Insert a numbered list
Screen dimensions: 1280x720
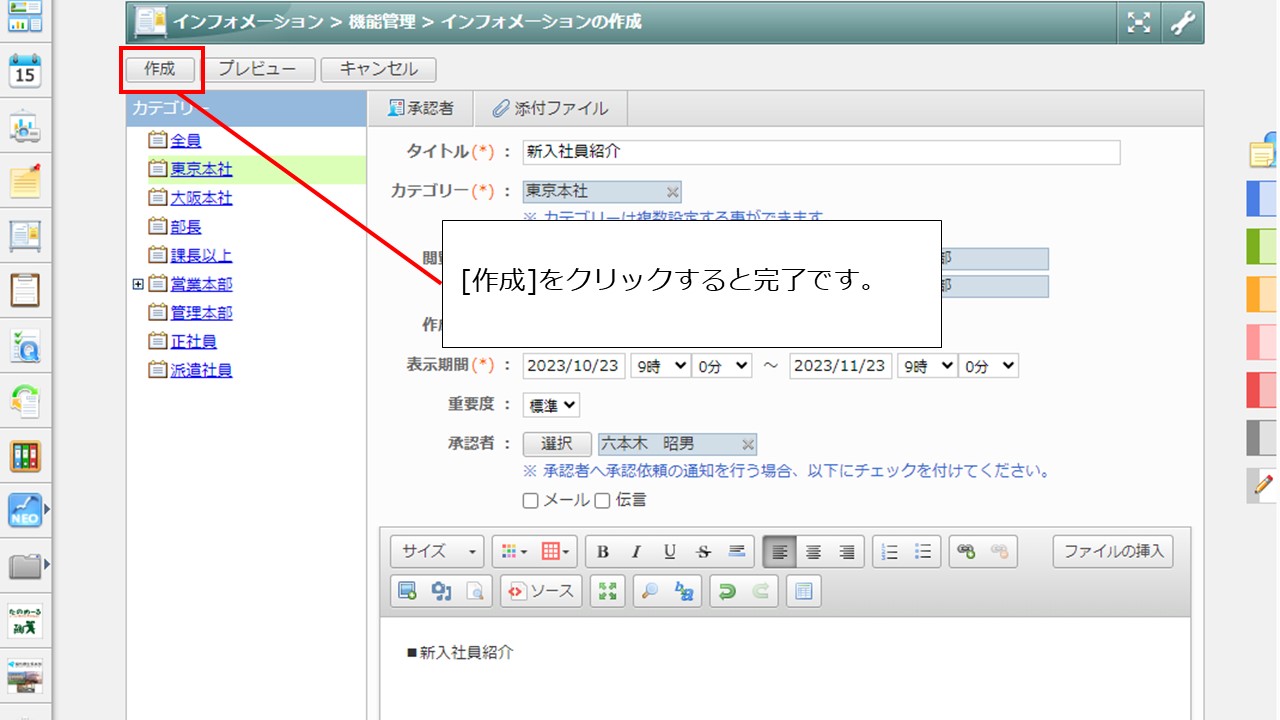pyautogui.click(x=890, y=552)
